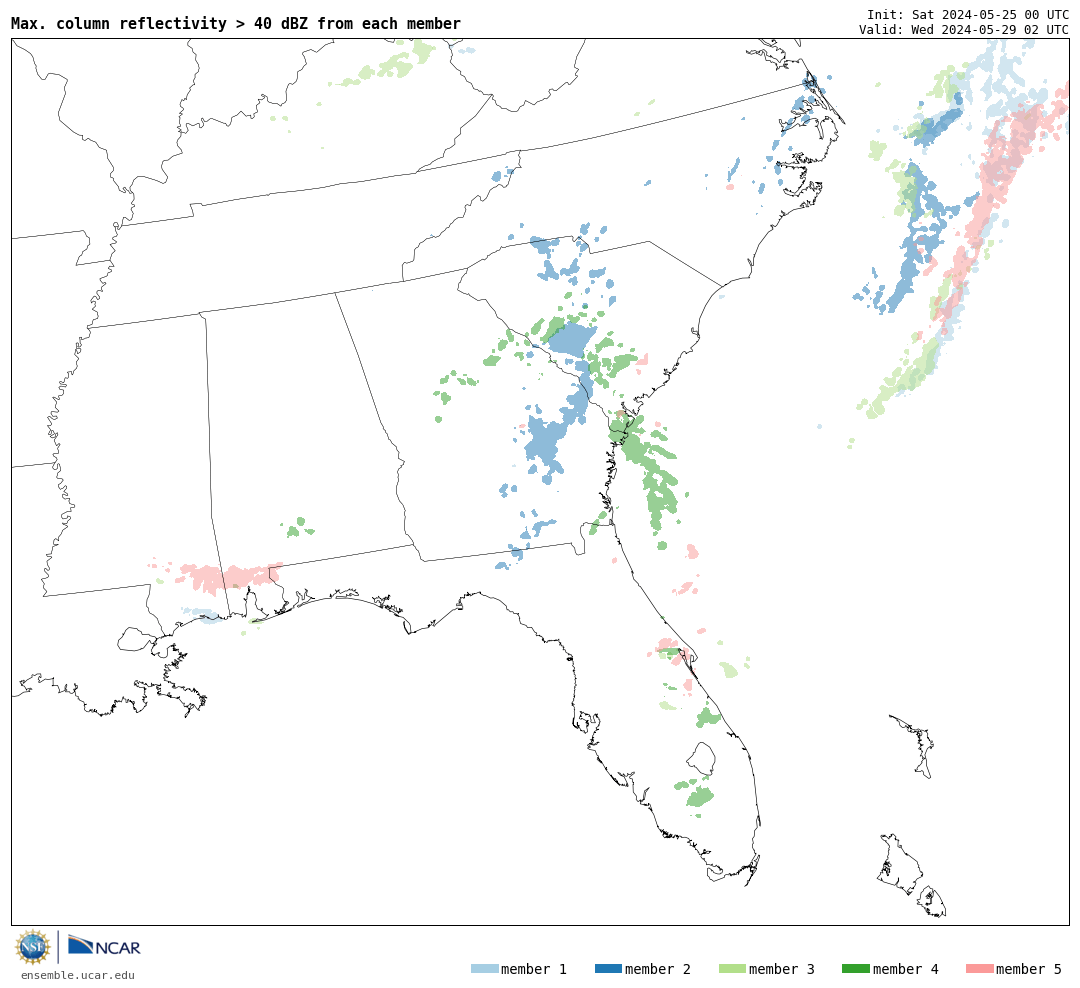Click the member 1 light blue swatch
1080x988 pixels.
(x=485, y=969)
